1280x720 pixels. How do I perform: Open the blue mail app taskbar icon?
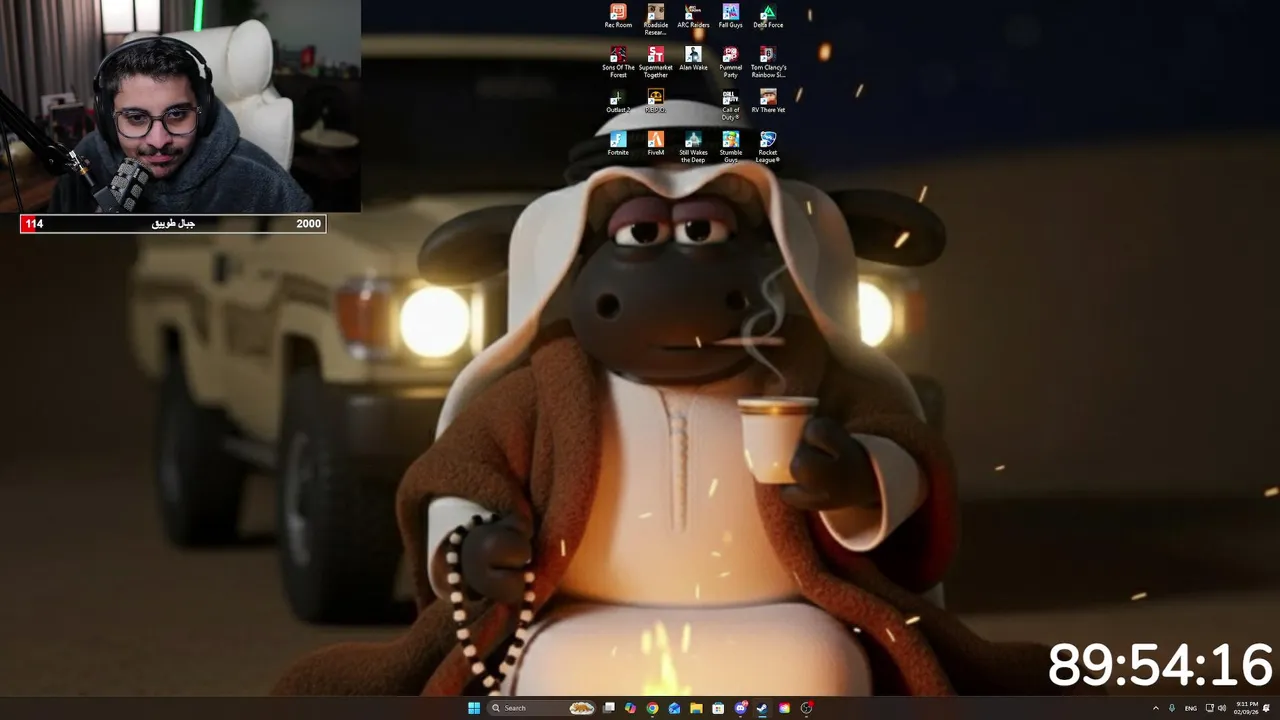[674, 708]
